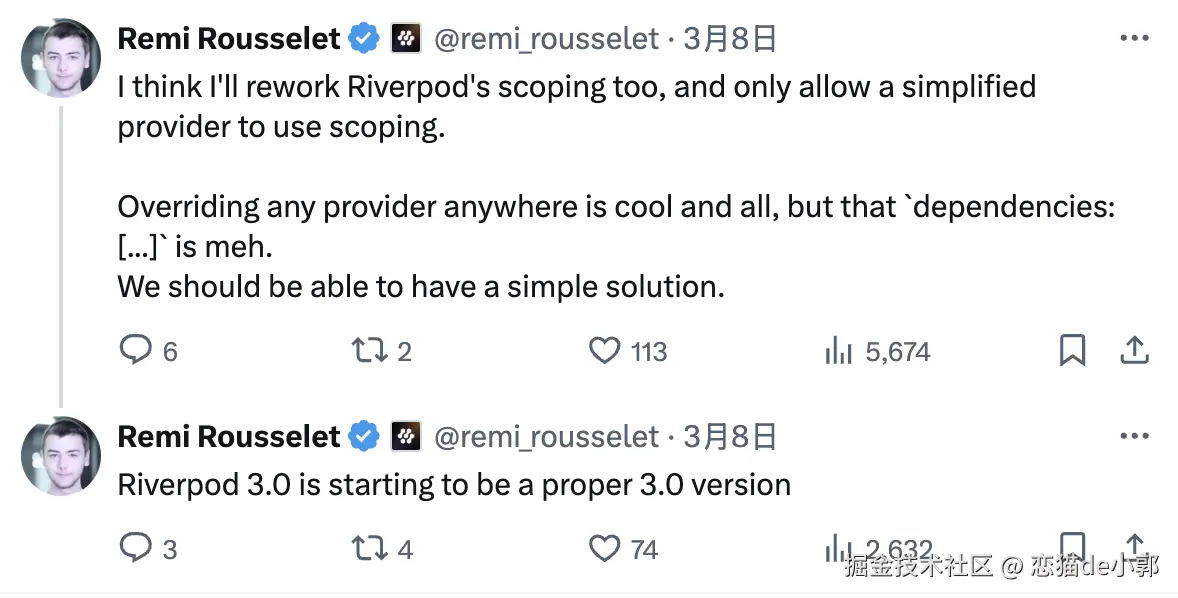Open Remi Rousselet's avatar on second tweet
Image resolution: width=1178 pixels, height=598 pixels.
coord(61,455)
